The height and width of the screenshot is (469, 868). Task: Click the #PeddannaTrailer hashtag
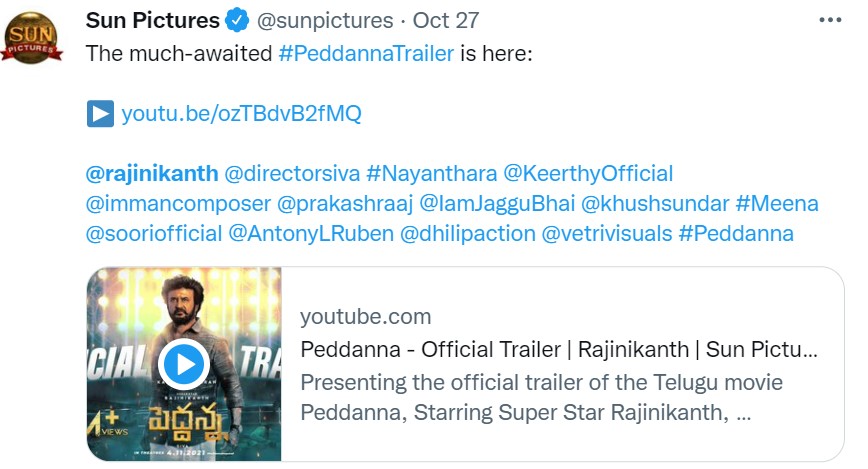(x=366, y=52)
